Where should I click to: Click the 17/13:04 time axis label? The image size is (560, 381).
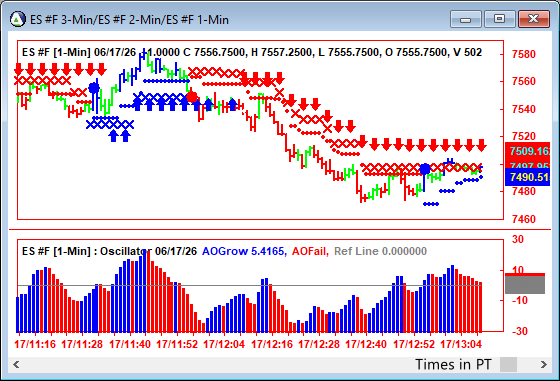[461, 344]
